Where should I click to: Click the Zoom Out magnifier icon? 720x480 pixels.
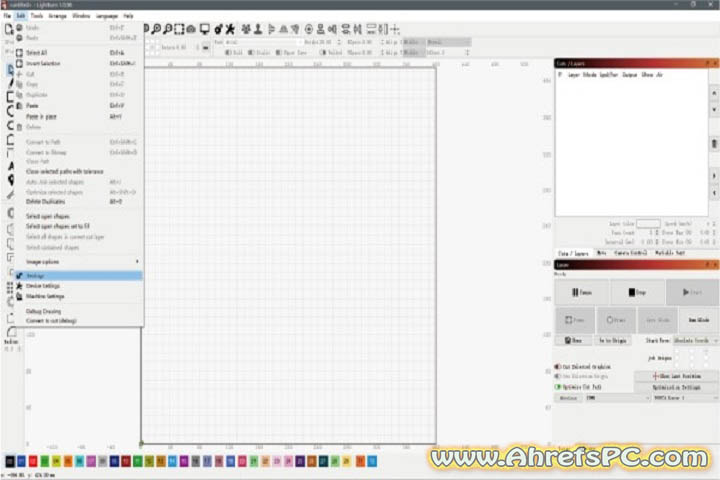168,29
